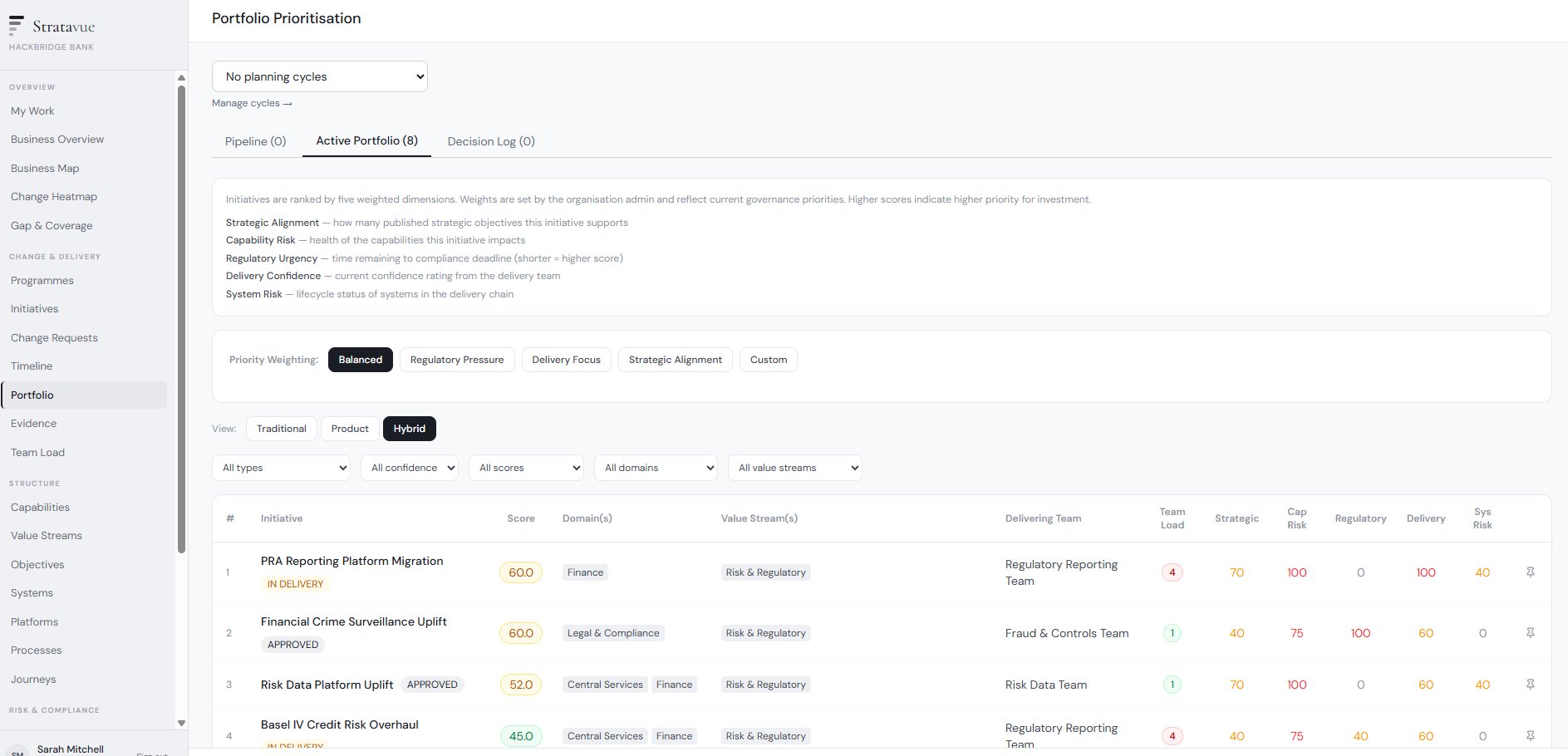Click the green Team Load badge for Fraud & Controls Team

pyautogui.click(x=1172, y=632)
